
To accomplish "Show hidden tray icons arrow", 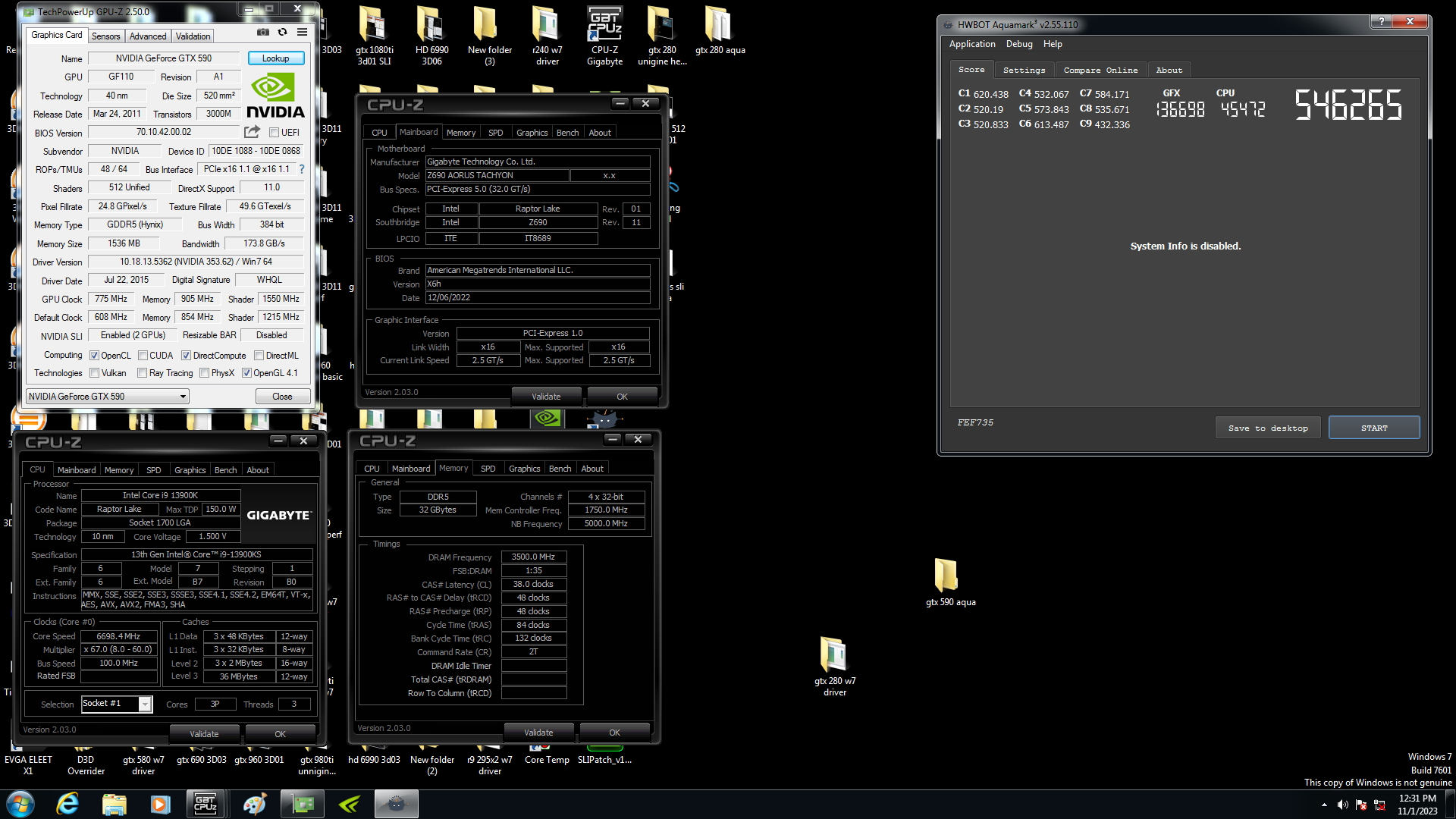I will click(x=1324, y=805).
